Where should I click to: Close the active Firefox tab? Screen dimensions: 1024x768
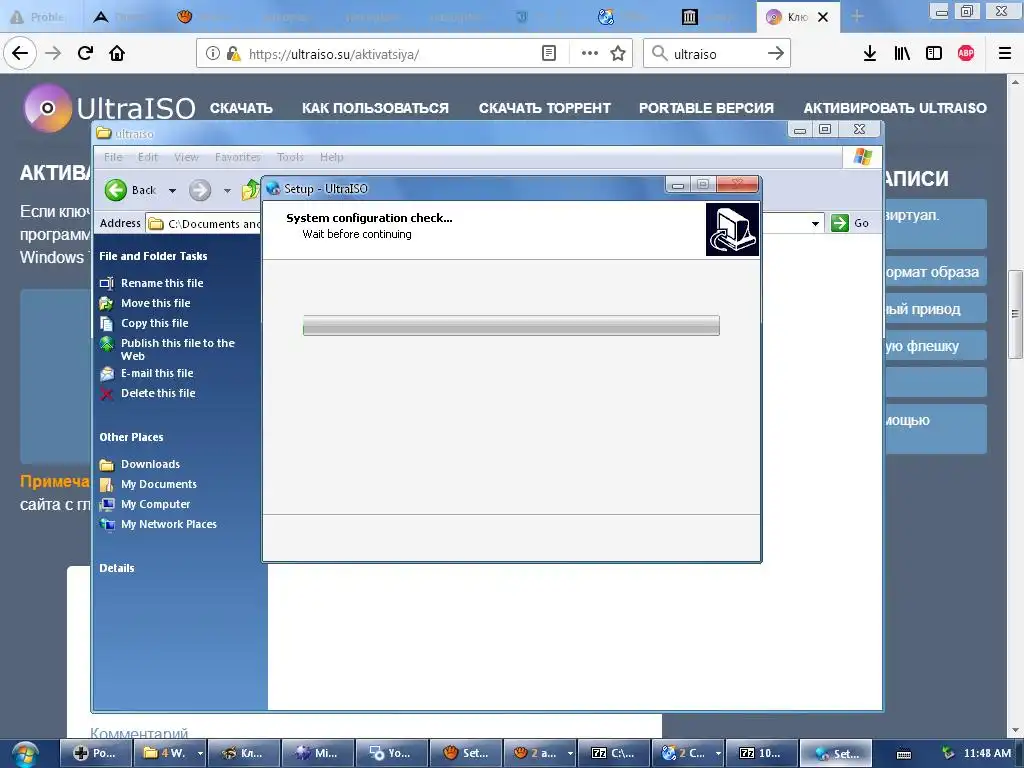[823, 17]
